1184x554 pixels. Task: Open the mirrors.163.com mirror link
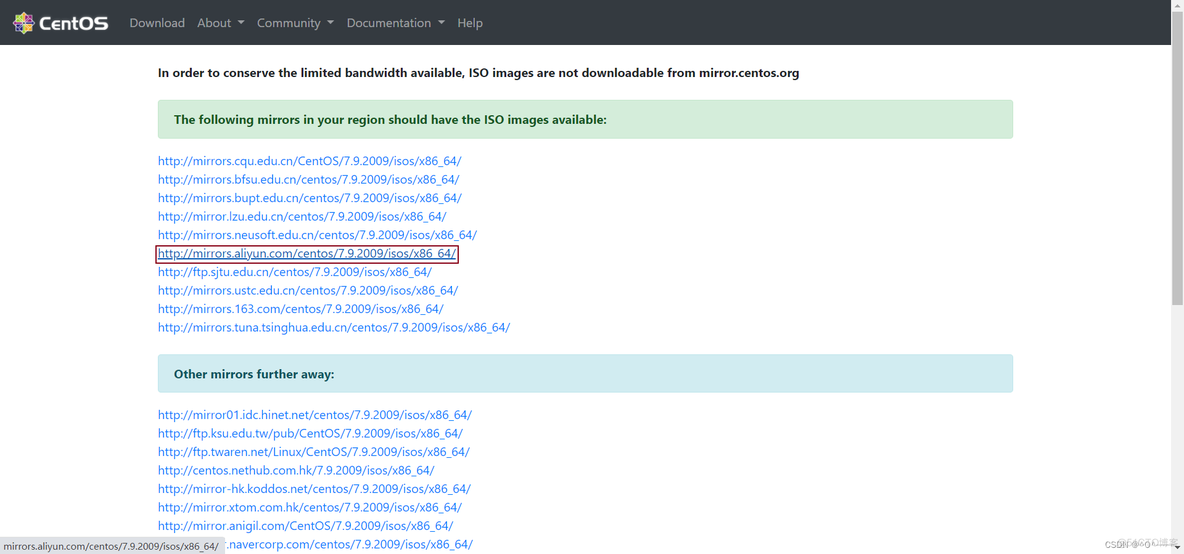click(301, 309)
